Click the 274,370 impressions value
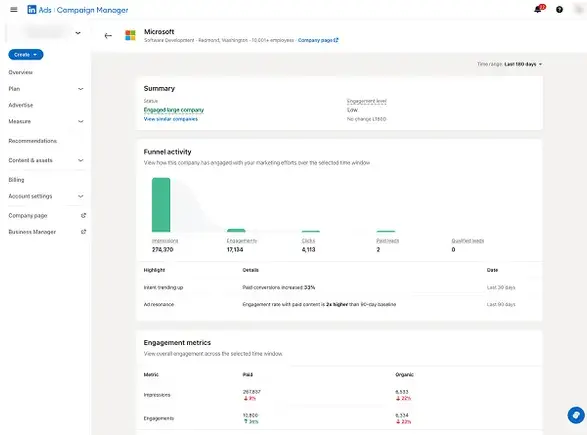Screen dimensions: 587x435 [x=162, y=250]
